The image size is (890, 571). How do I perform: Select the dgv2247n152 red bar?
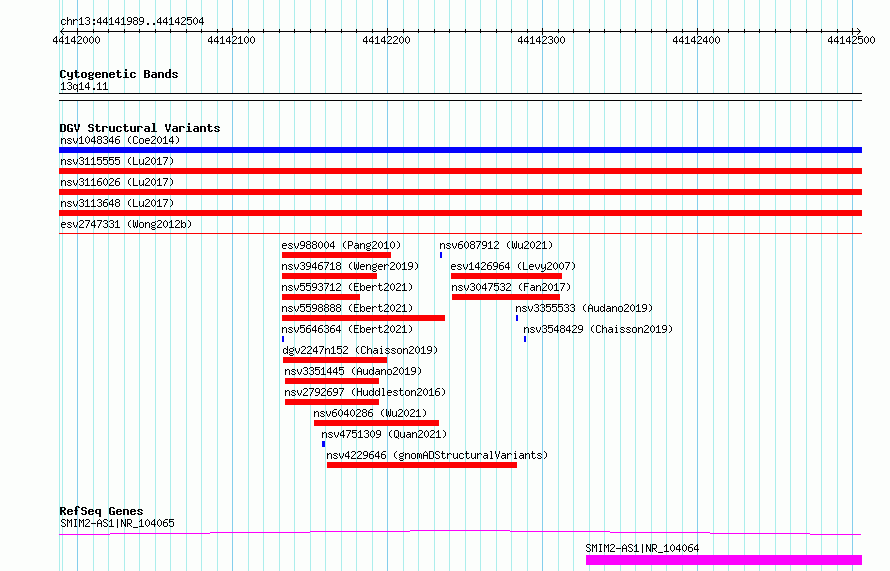click(335, 360)
